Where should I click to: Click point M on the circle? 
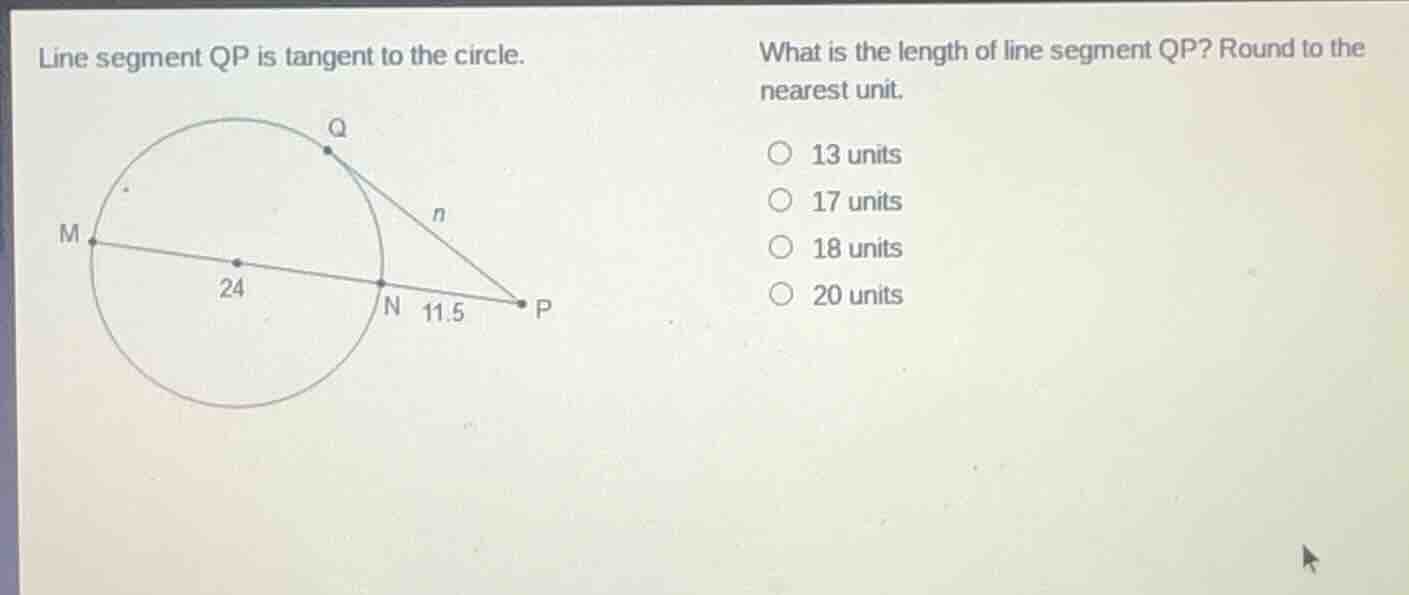[90, 241]
